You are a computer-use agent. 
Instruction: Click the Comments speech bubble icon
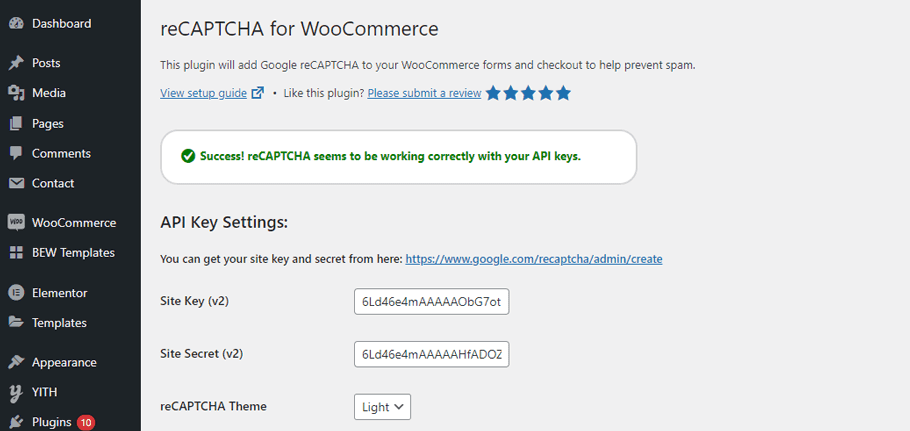(x=16, y=154)
